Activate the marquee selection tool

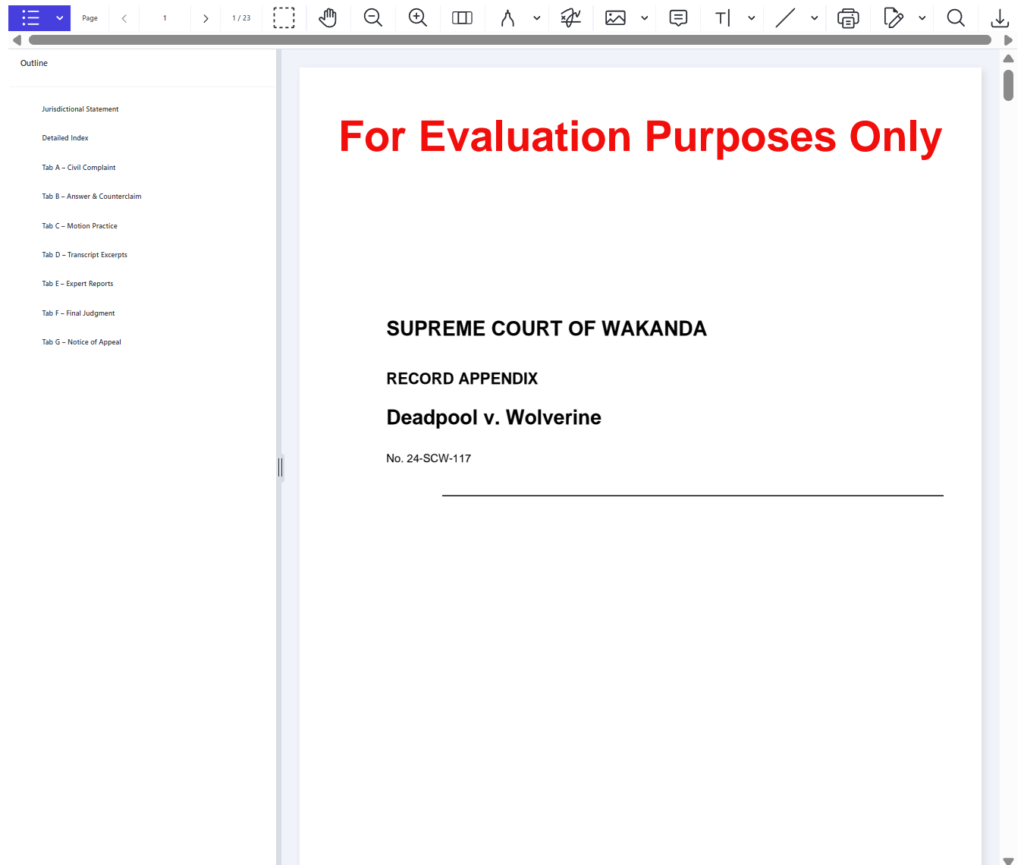coord(284,18)
